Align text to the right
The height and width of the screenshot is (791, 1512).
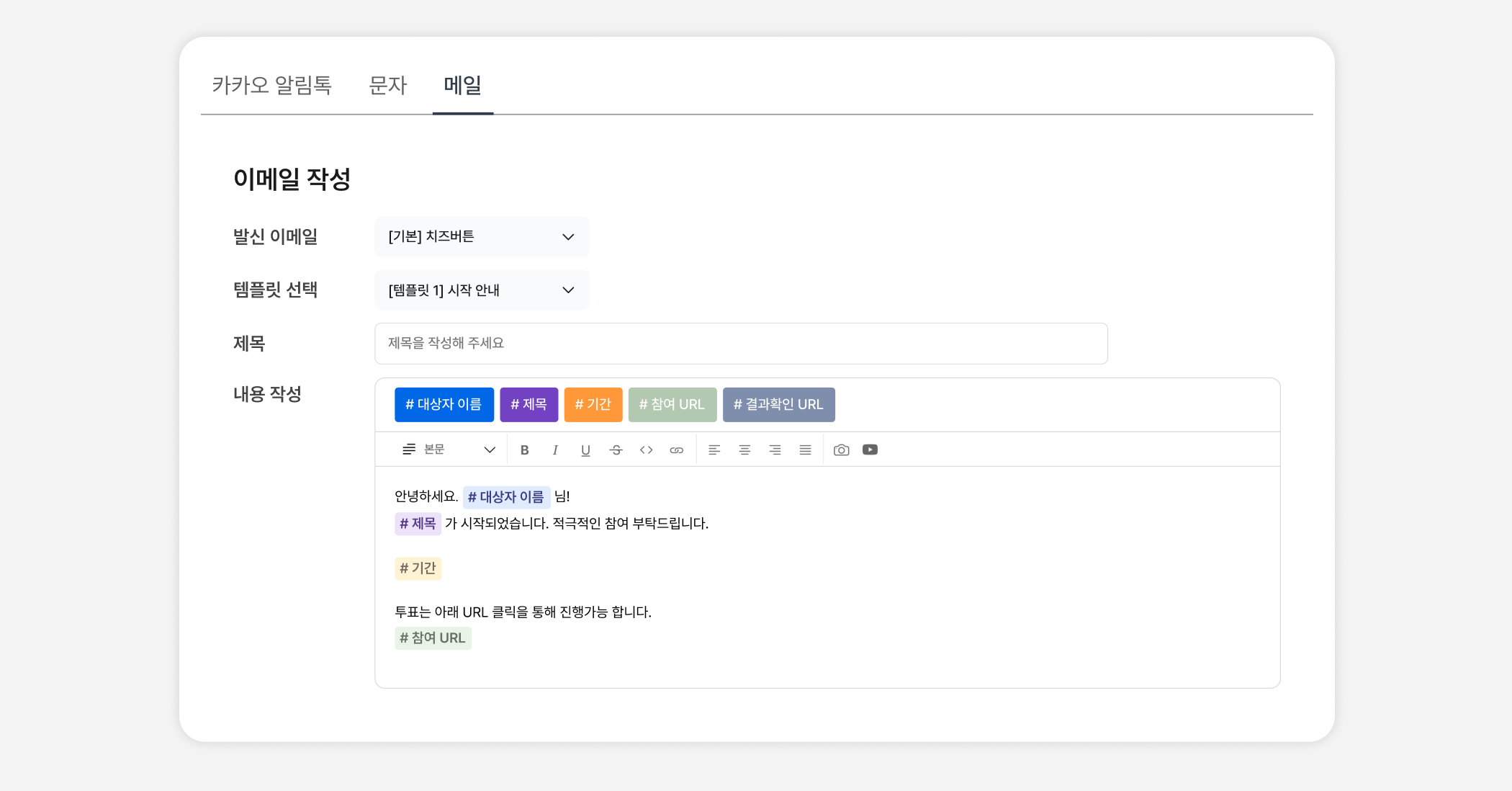pyautogui.click(x=775, y=450)
